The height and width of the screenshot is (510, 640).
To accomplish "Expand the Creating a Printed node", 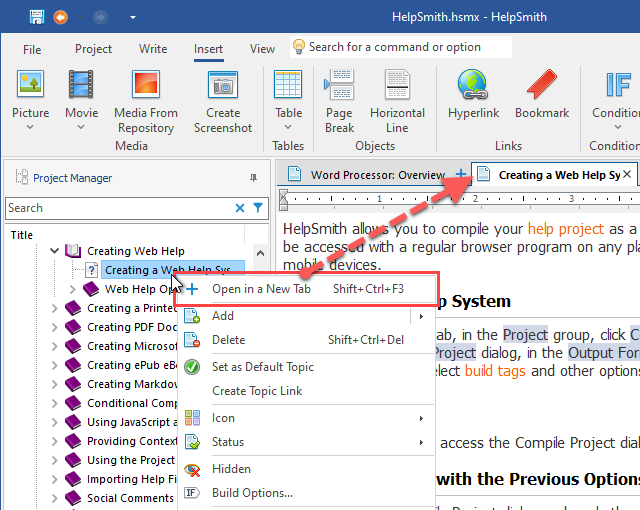I will click(54, 308).
